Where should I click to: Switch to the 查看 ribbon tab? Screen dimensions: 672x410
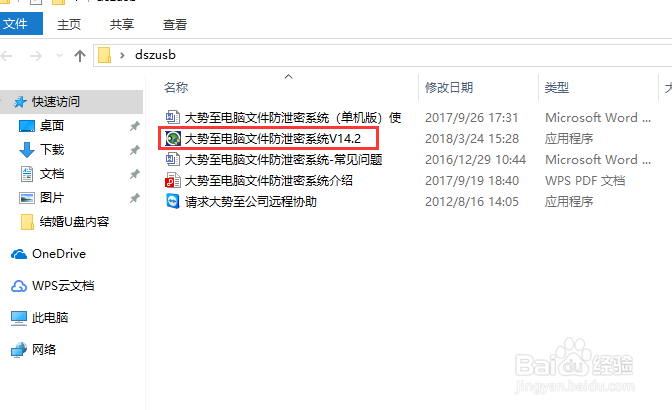pos(174,24)
